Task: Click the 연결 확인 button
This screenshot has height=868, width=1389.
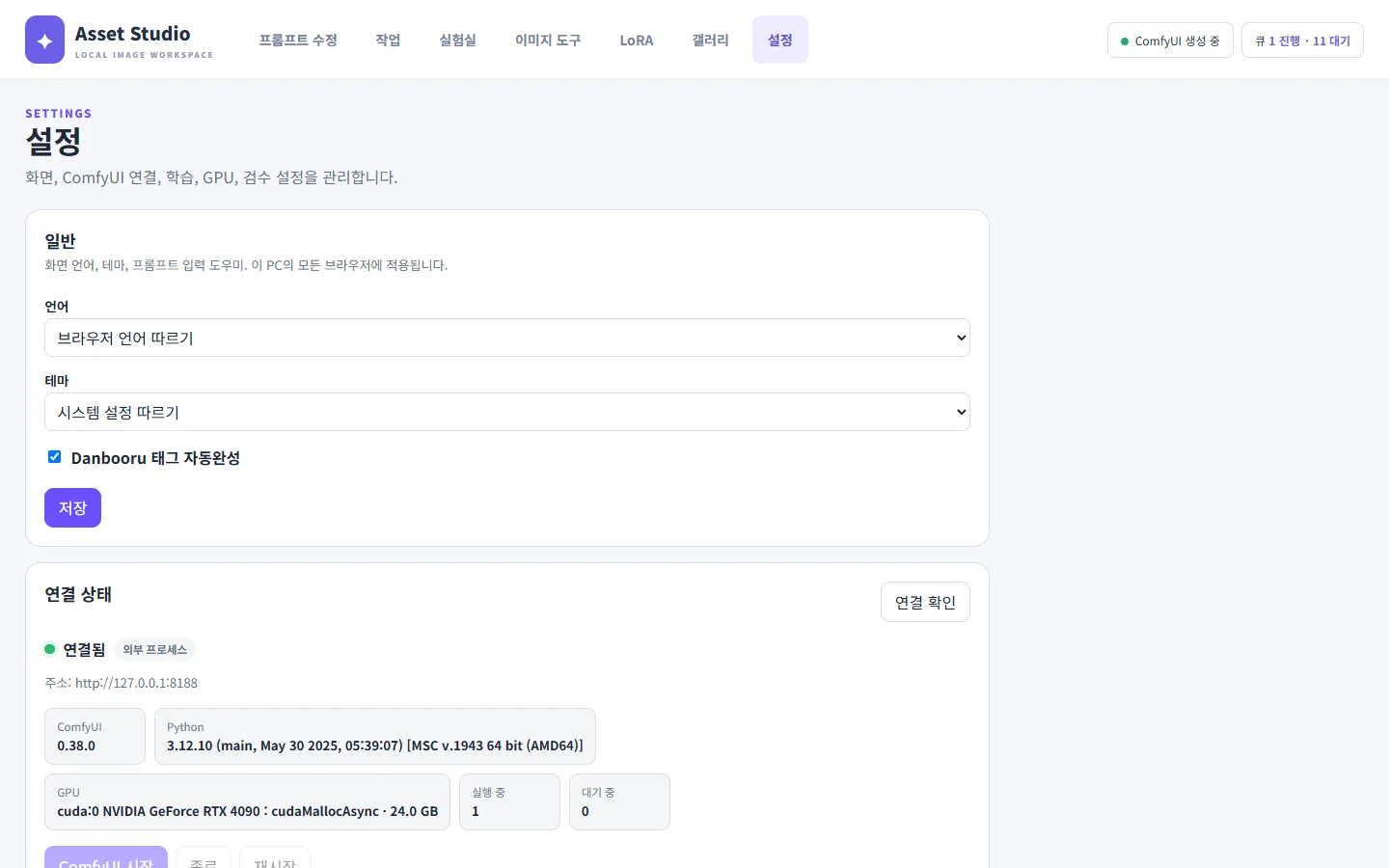Action: (x=925, y=602)
